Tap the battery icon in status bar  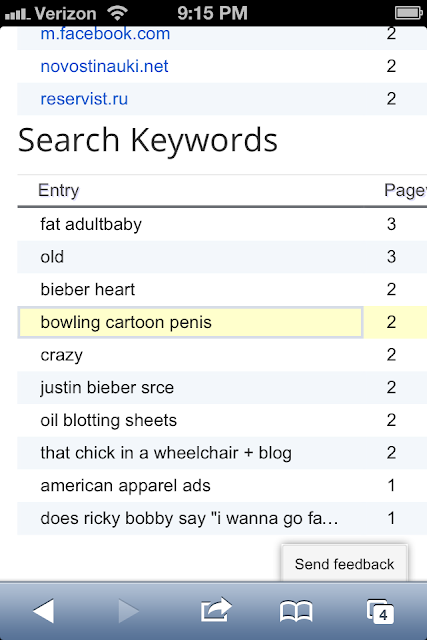(409, 13)
